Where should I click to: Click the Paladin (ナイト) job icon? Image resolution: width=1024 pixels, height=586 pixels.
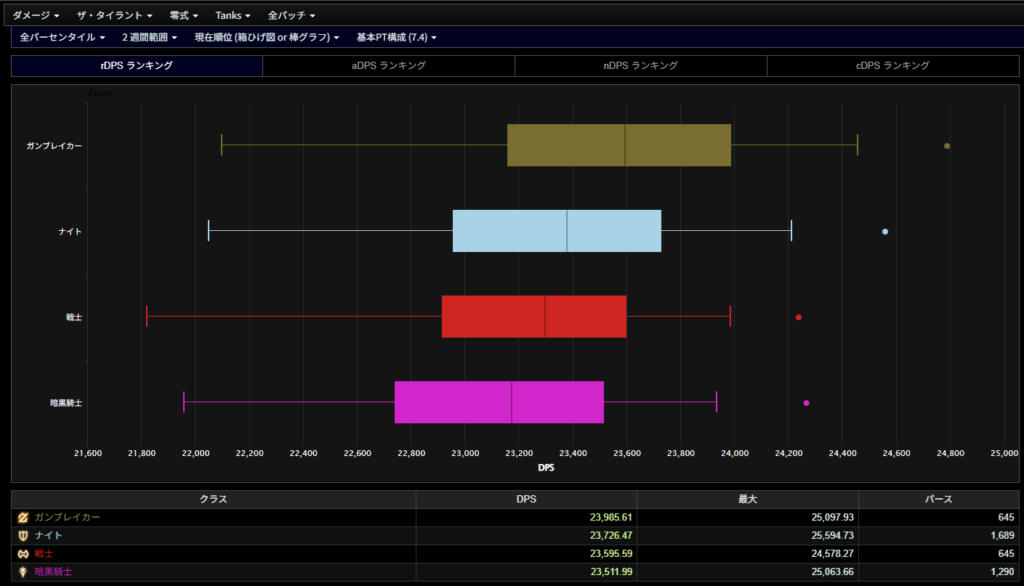click(23, 535)
